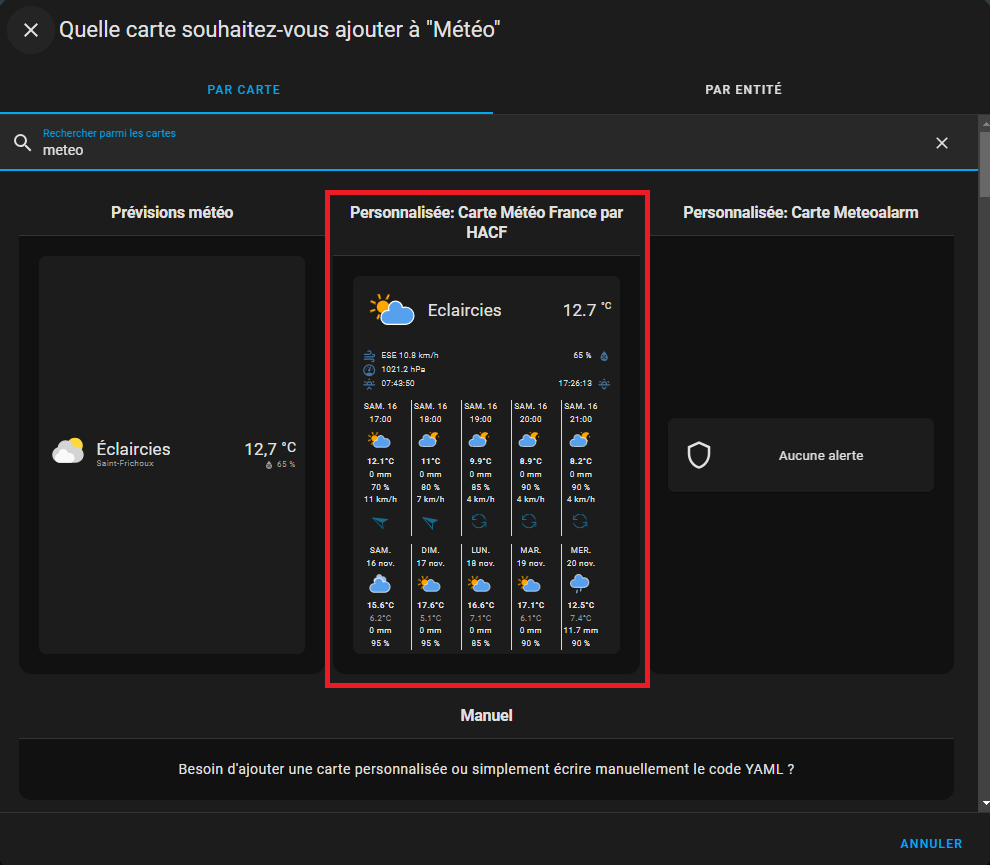Click the sunset icon beside 17:26:13
This screenshot has height=865, width=990.
604,383
